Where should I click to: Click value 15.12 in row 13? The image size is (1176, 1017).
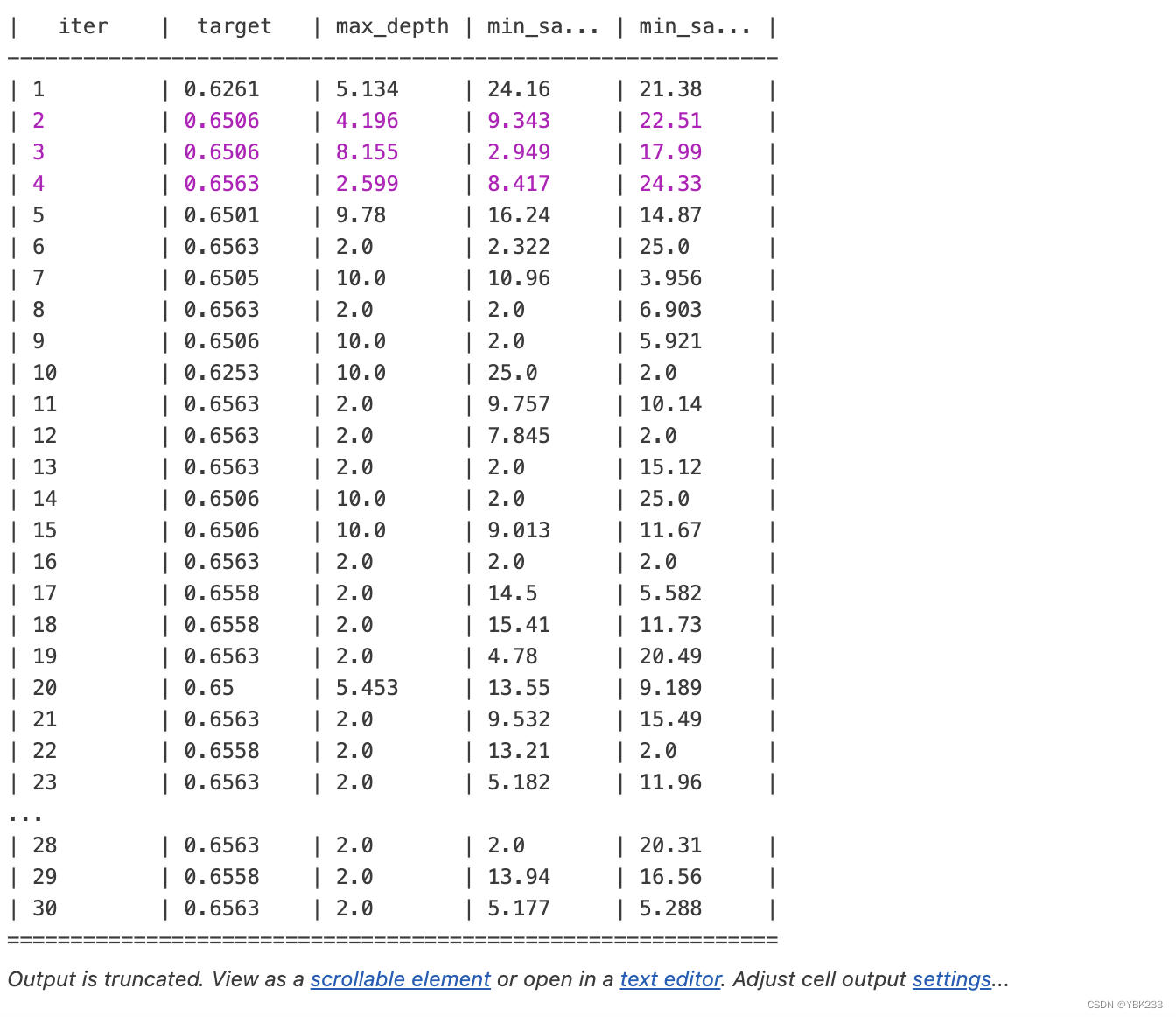(670, 467)
